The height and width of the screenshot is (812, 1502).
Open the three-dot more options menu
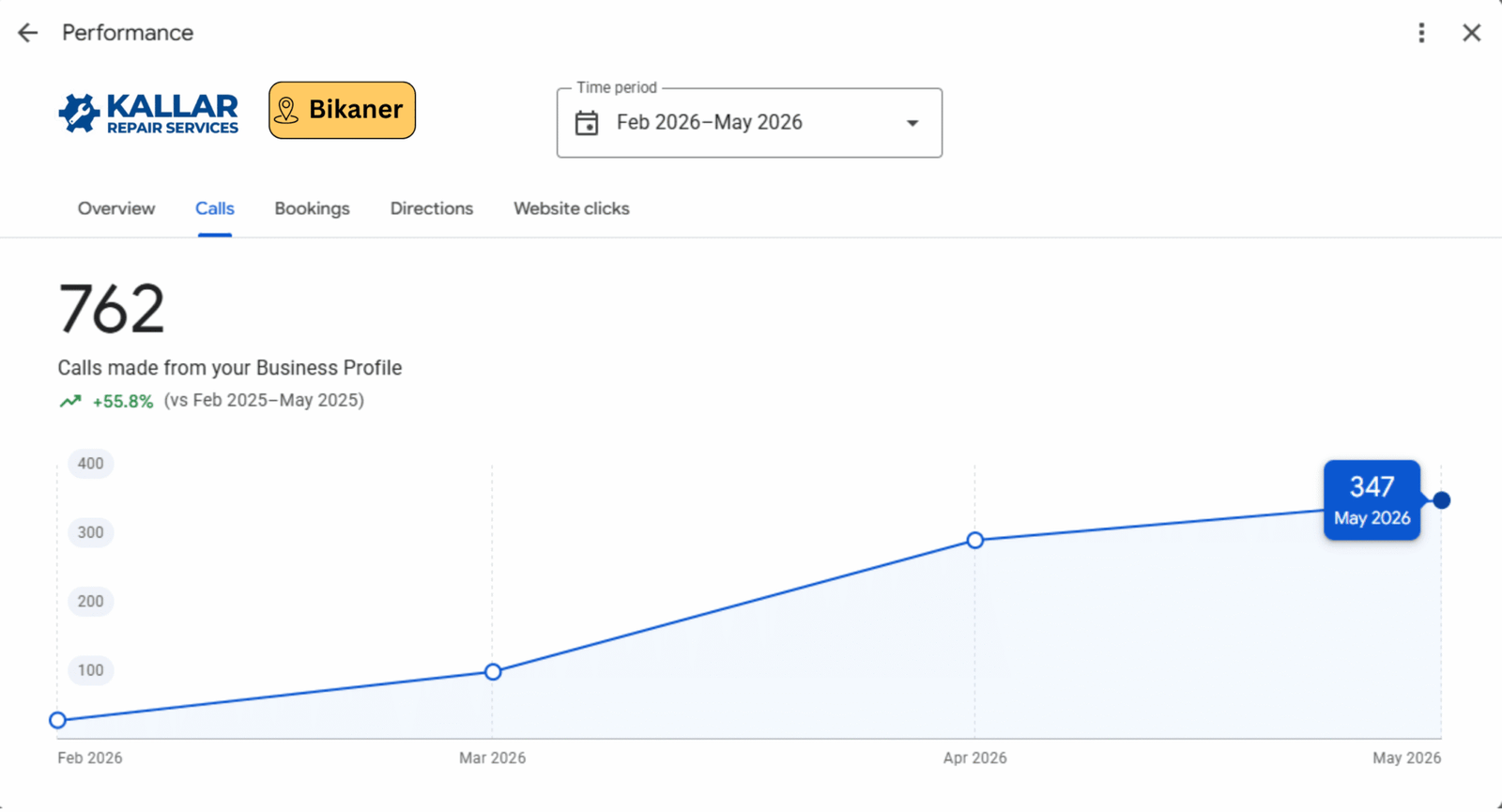click(x=1421, y=33)
